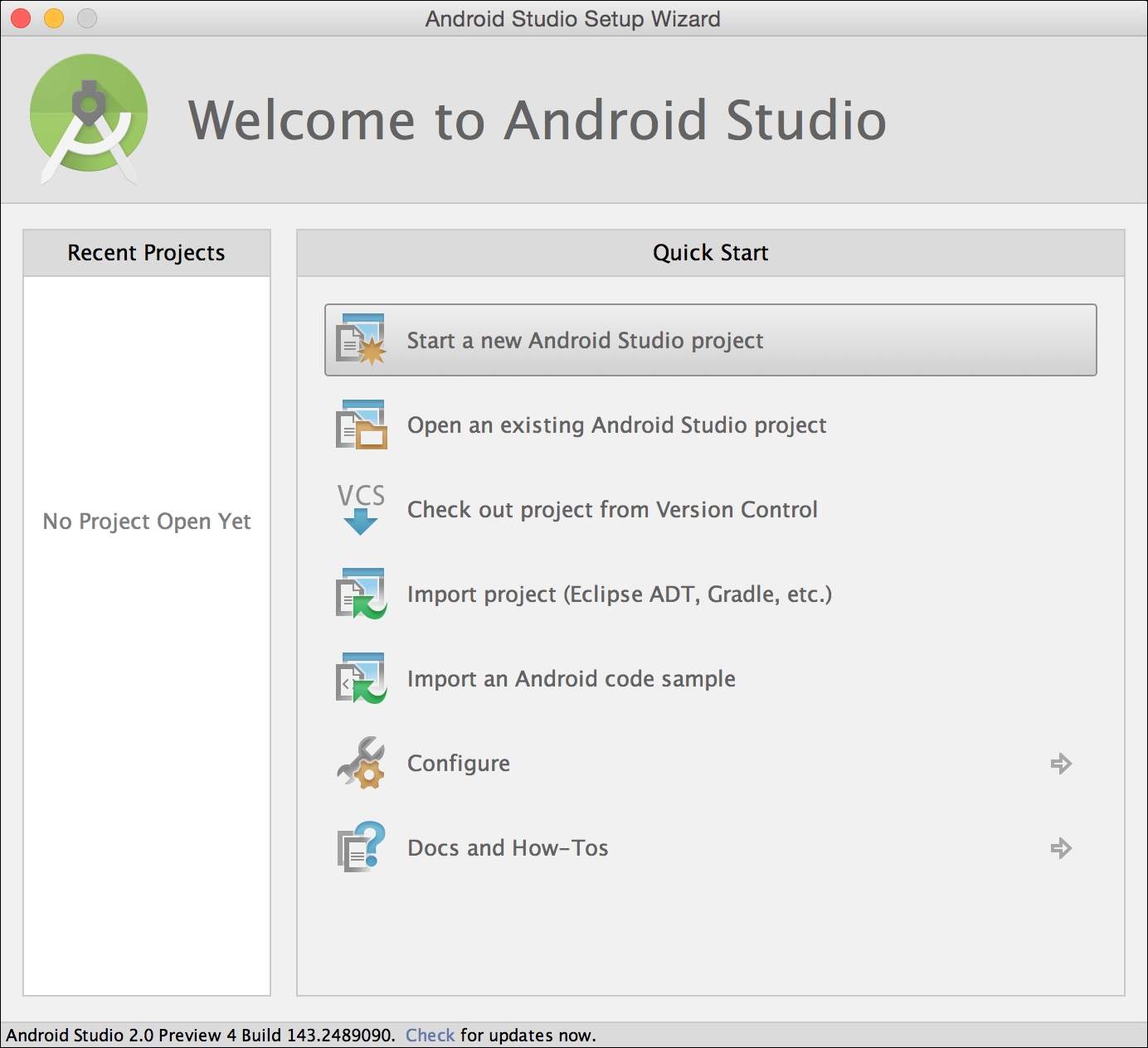The width and height of the screenshot is (1148, 1048).
Task: Select Import an Android code sample
Action: (571, 679)
